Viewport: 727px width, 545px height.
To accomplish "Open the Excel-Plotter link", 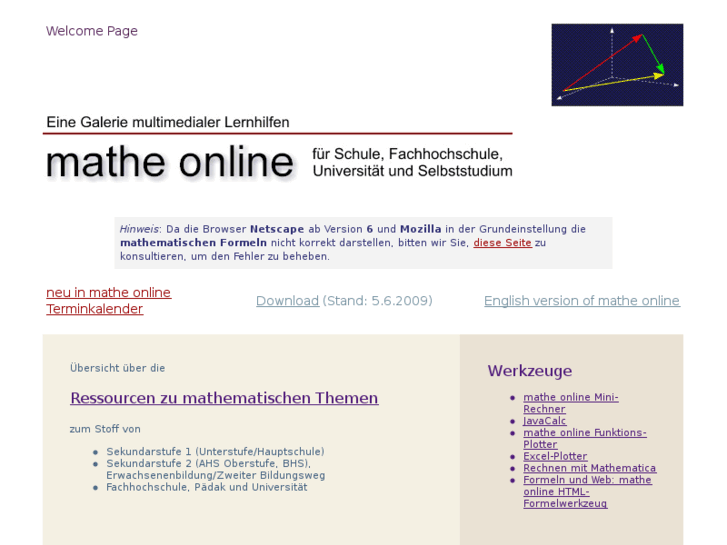I will 555,456.
